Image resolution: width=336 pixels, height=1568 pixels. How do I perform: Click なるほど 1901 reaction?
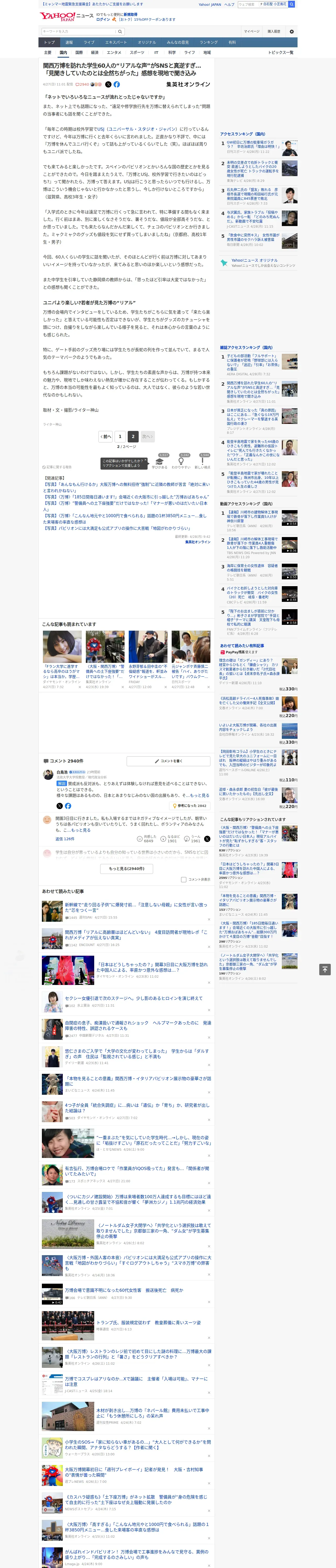171,839
